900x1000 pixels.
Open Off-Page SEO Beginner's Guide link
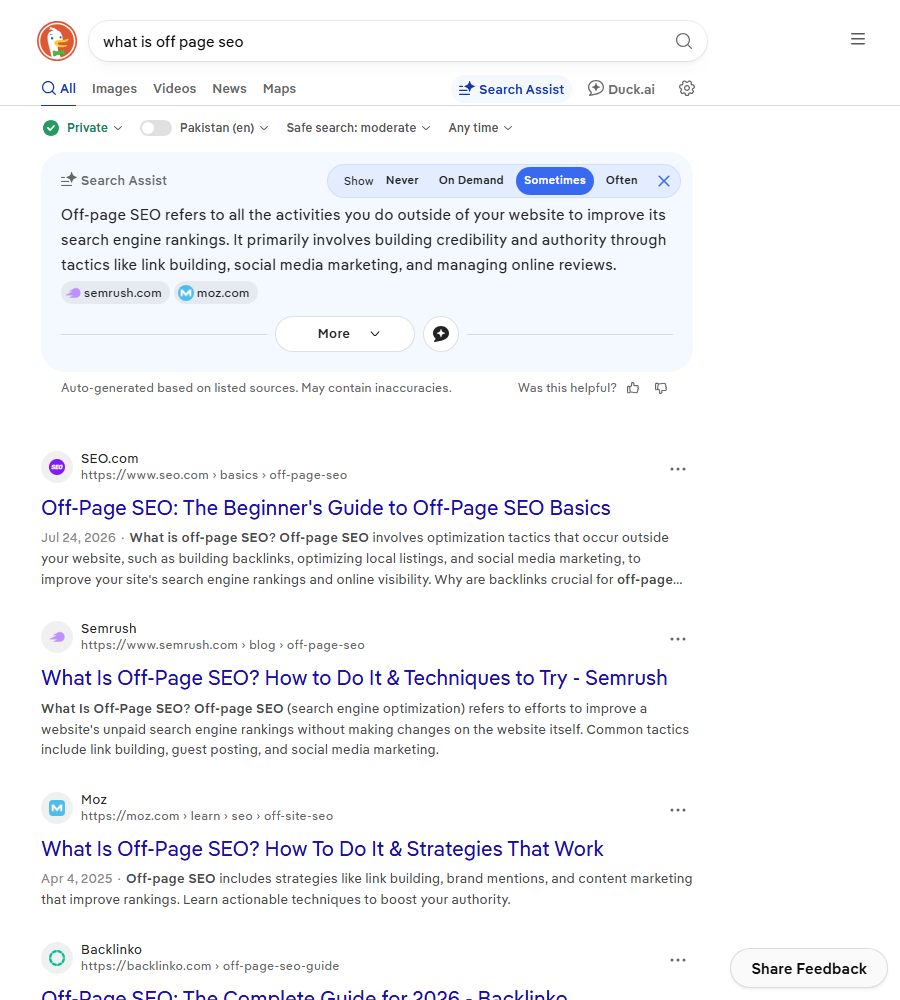coord(325,508)
